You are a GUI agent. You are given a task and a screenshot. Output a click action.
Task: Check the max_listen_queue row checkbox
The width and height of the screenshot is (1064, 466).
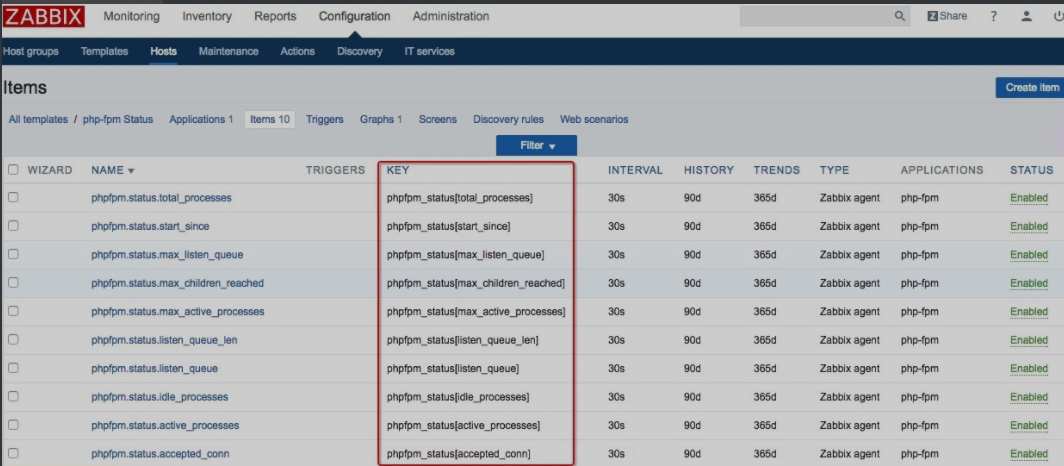13,254
